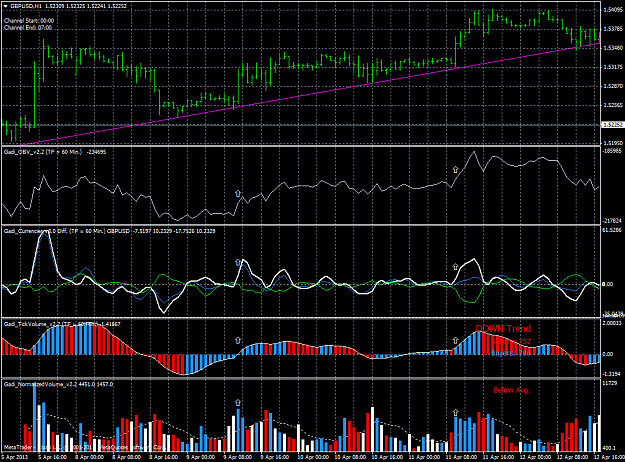This screenshot has height=462, width=625.
Task: Click the 1.51950 price scale value
Action: 613,143
